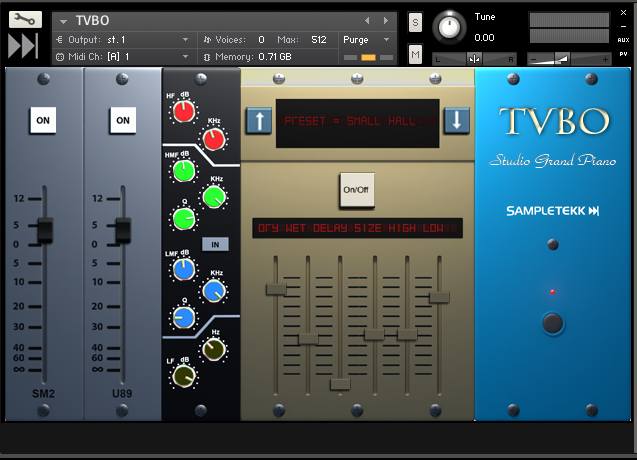Toggle the M mute button

415,54
